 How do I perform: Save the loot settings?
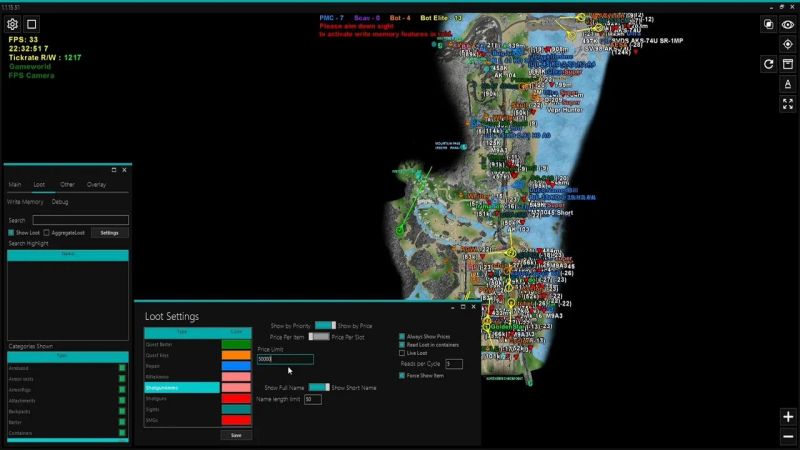pos(236,435)
